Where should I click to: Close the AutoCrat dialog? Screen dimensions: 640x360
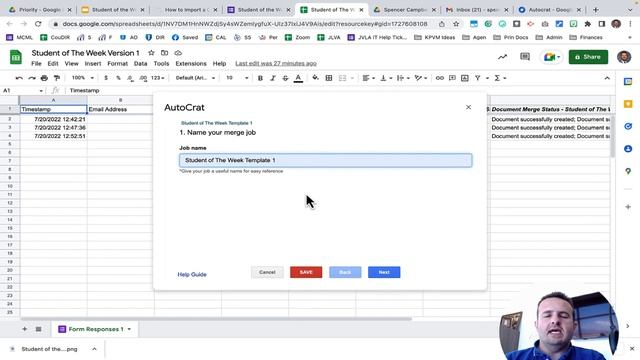[469, 107]
